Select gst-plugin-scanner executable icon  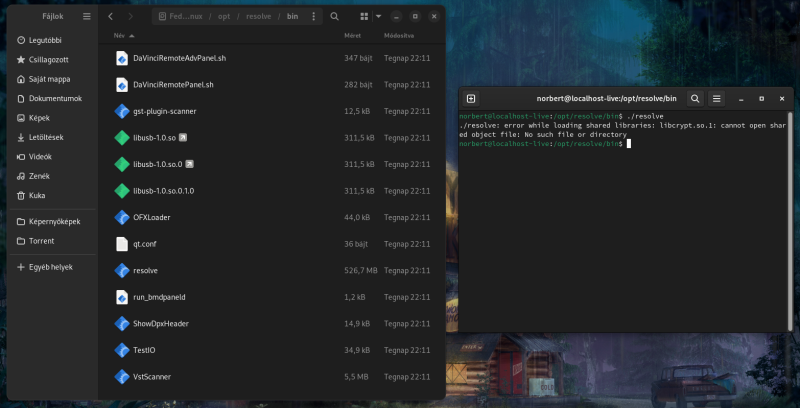(121, 111)
